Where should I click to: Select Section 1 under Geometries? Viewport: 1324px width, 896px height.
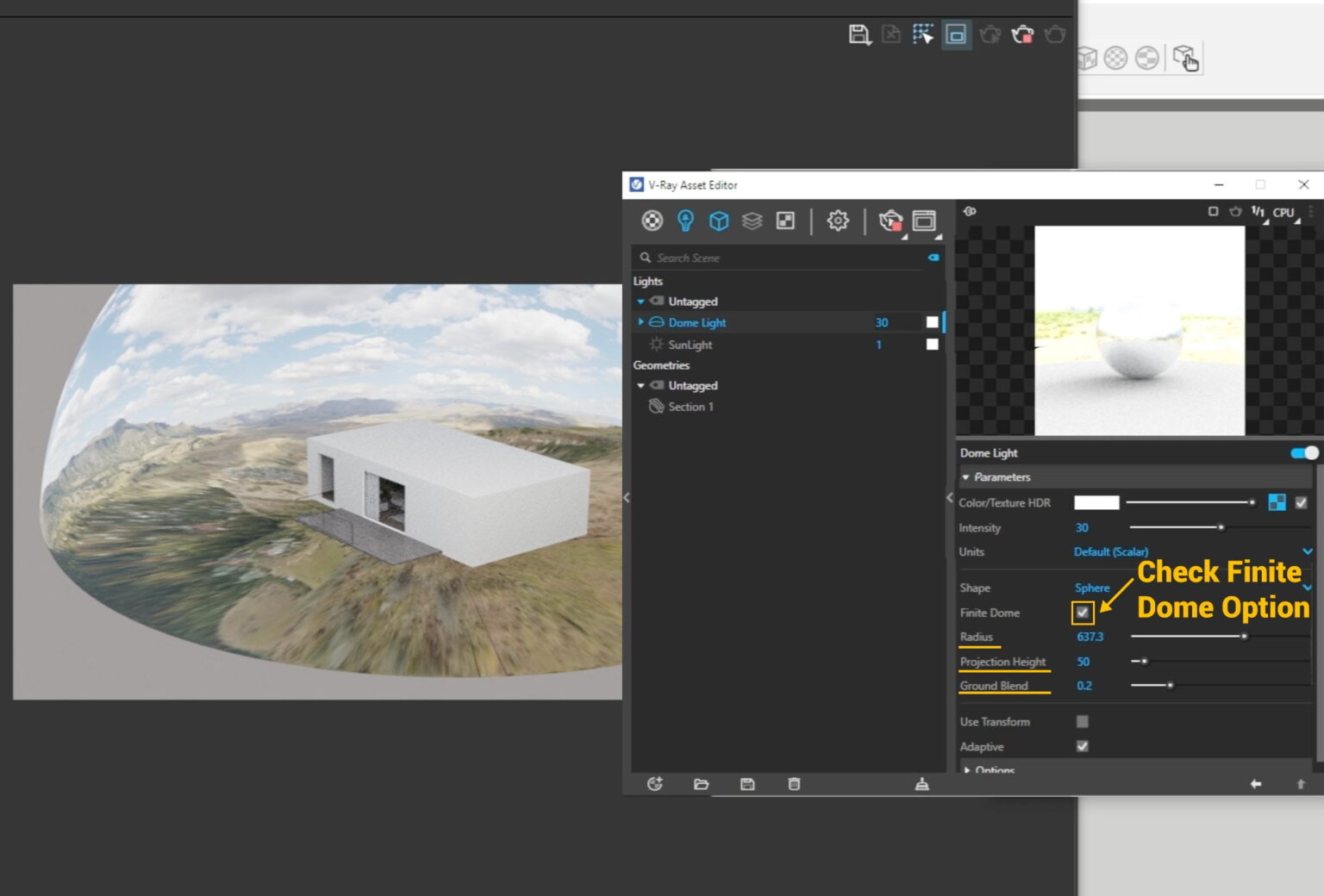690,406
